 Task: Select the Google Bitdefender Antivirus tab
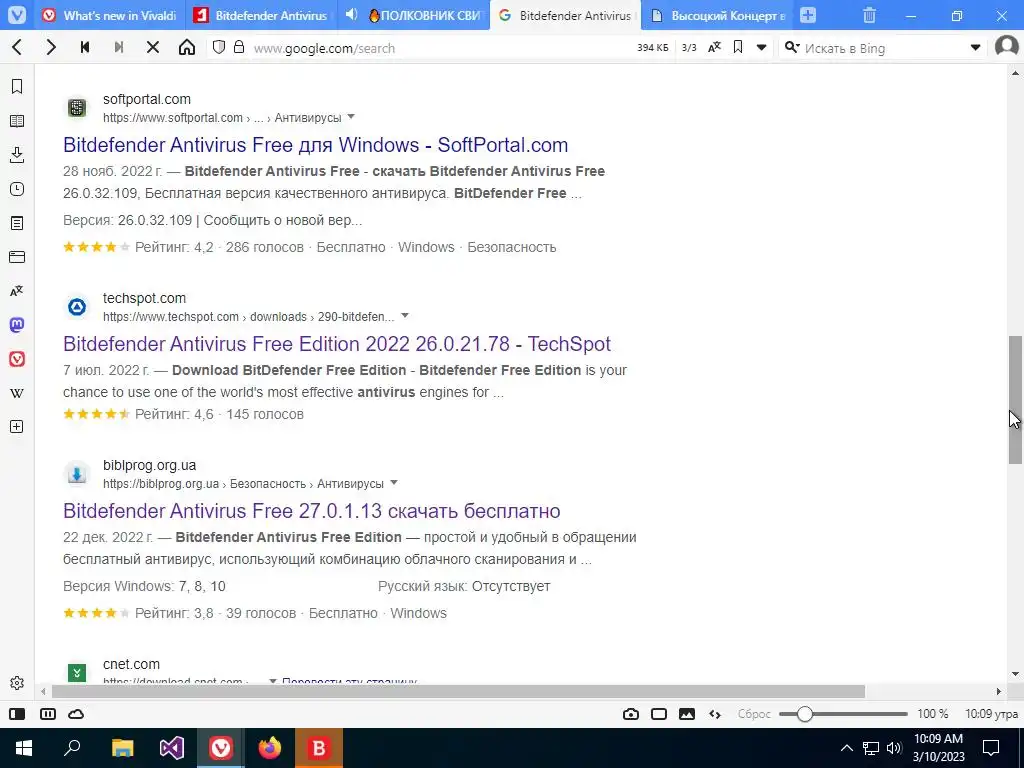tap(566, 15)
